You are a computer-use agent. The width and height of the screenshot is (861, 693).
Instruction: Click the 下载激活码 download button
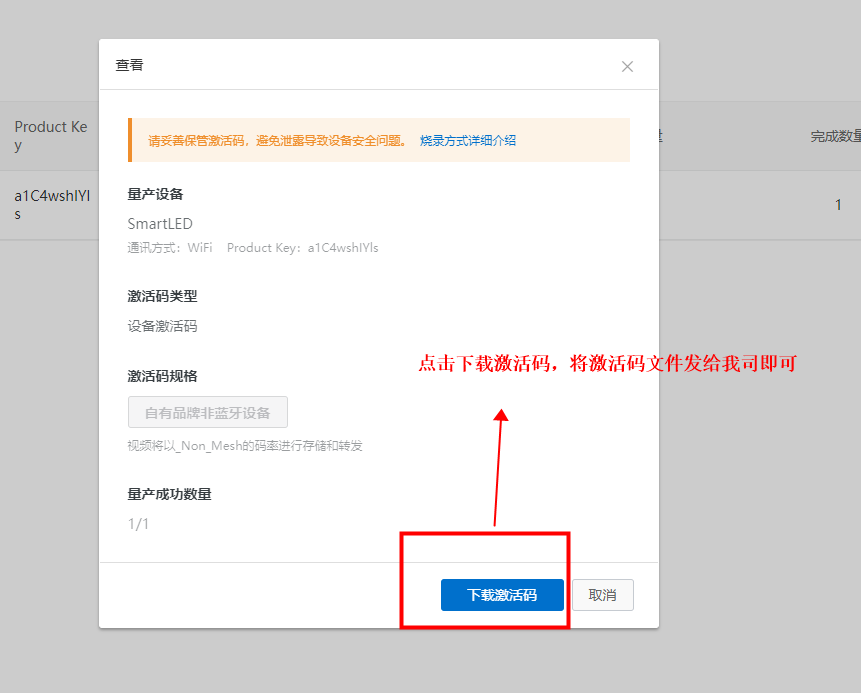502,595
